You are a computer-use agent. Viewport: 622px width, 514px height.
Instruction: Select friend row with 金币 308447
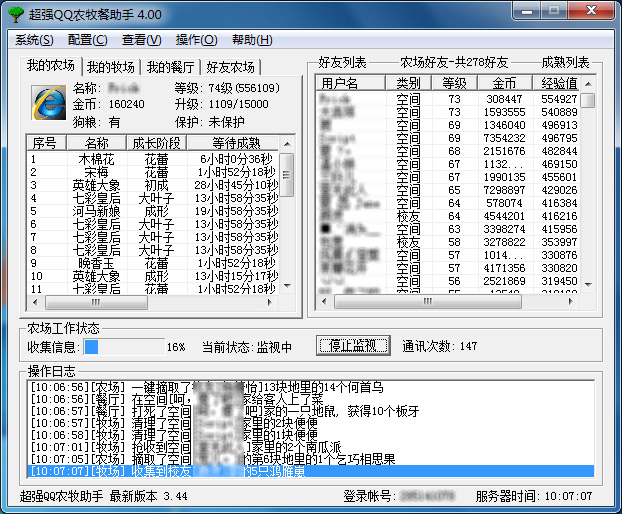[449, 99]
